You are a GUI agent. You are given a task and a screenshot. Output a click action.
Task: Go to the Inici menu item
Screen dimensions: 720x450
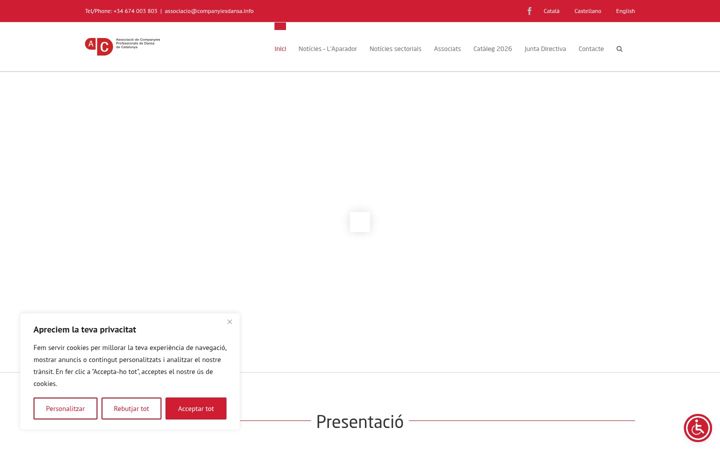(x=280, y=49)
